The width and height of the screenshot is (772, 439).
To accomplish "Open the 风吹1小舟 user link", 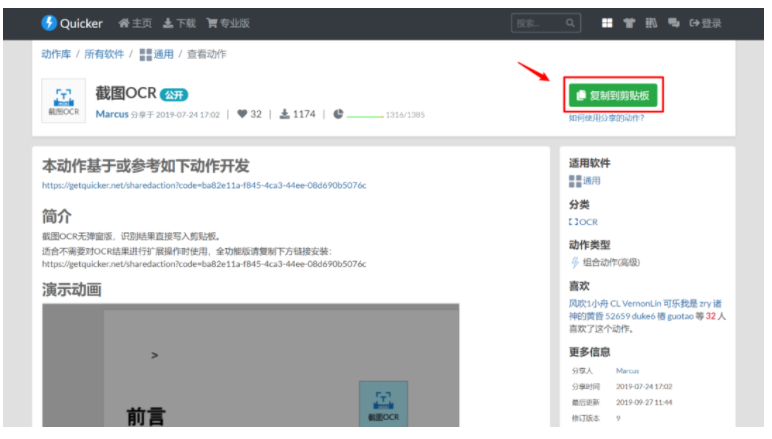I will 589,304.
